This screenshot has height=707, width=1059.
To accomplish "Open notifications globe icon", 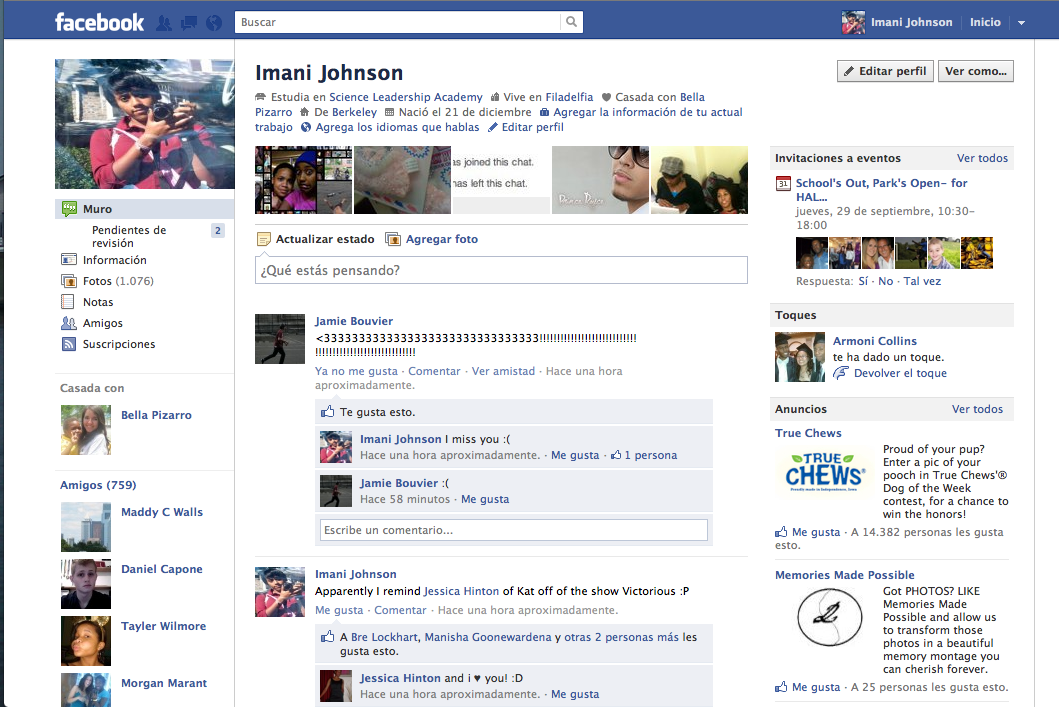I will tap(213, 22).
